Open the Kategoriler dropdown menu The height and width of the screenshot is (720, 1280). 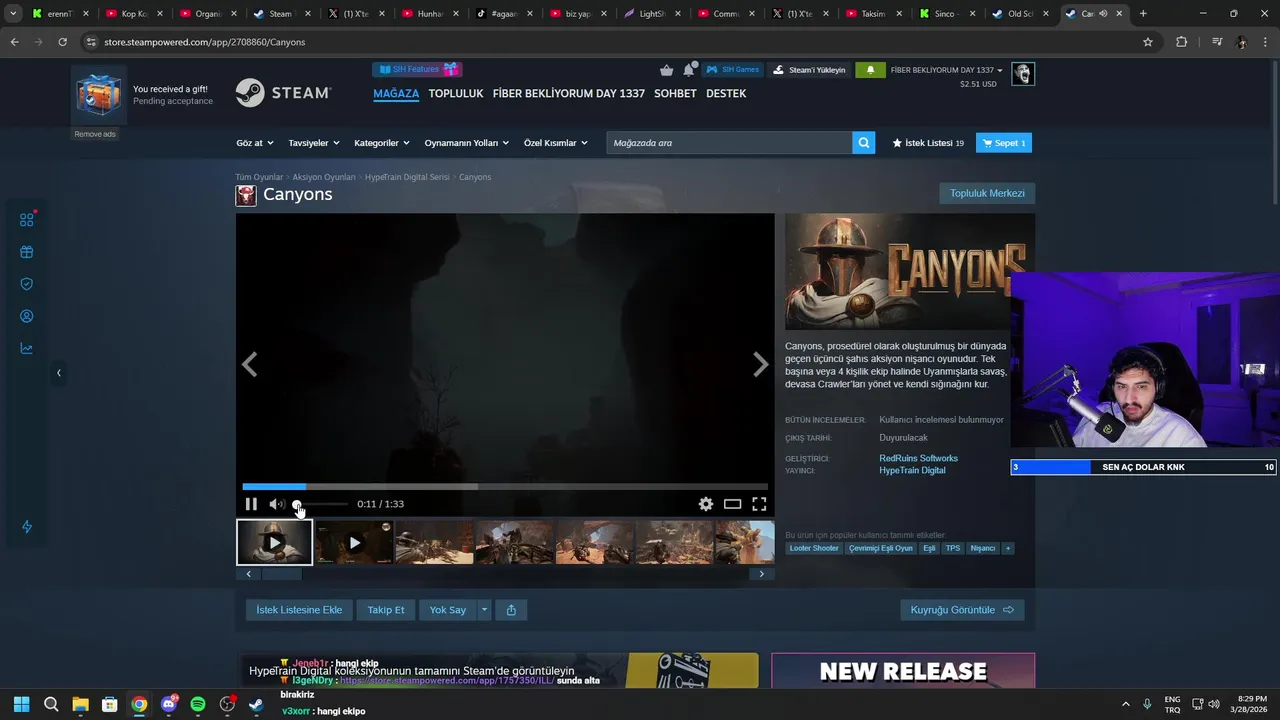382,143
